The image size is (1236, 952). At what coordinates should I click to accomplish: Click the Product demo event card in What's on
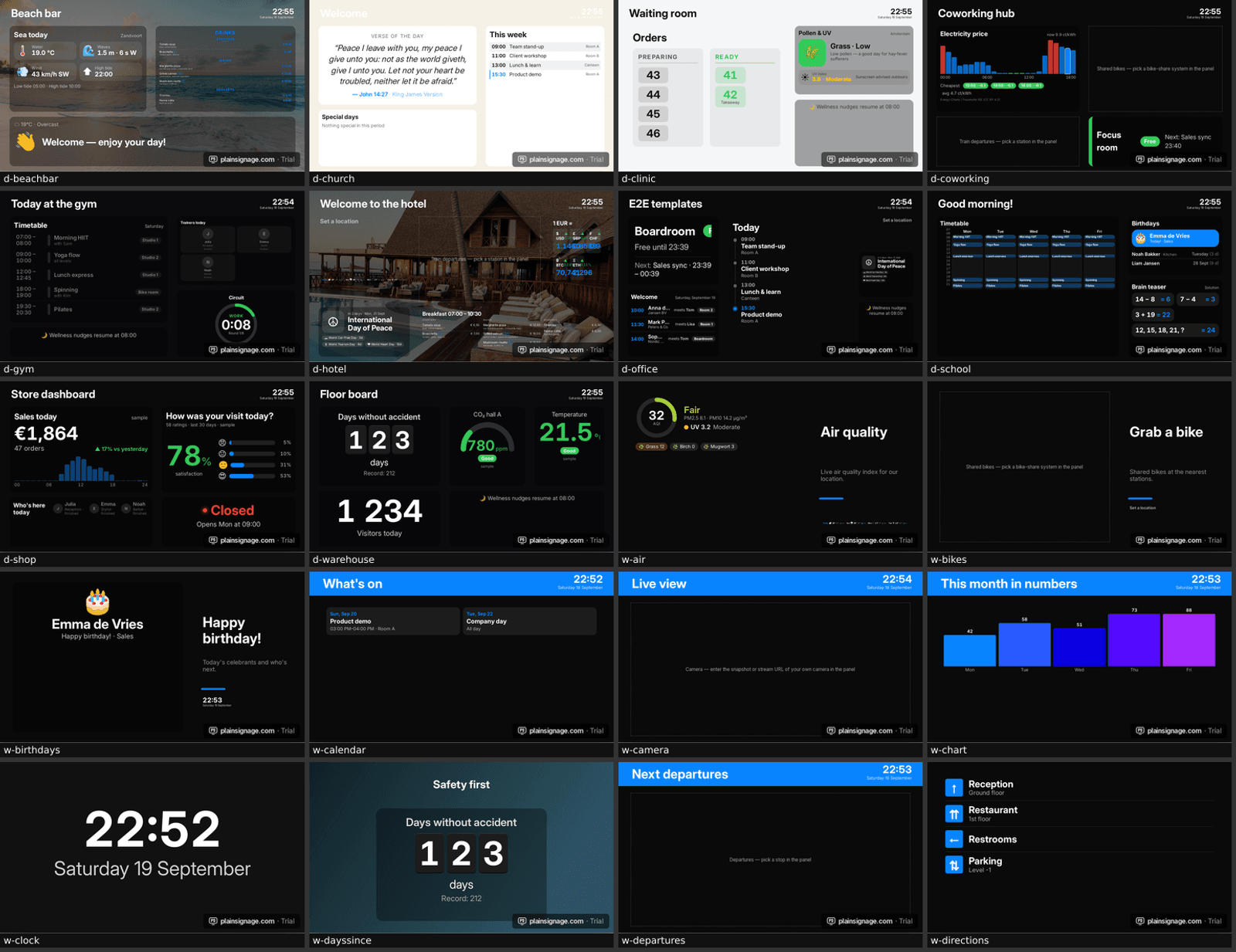tap(393, 622)
